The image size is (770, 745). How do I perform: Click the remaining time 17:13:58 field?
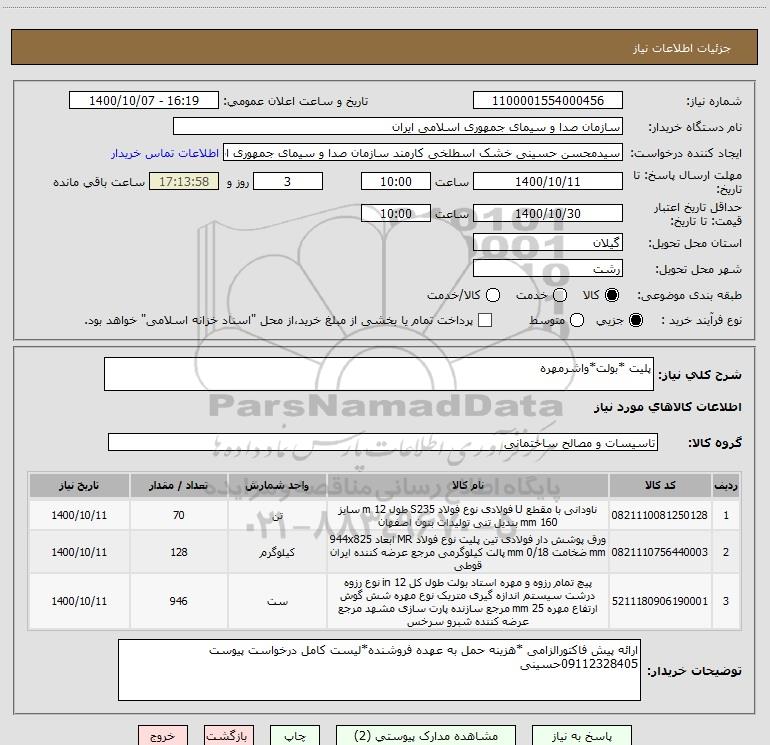(184, 181)
